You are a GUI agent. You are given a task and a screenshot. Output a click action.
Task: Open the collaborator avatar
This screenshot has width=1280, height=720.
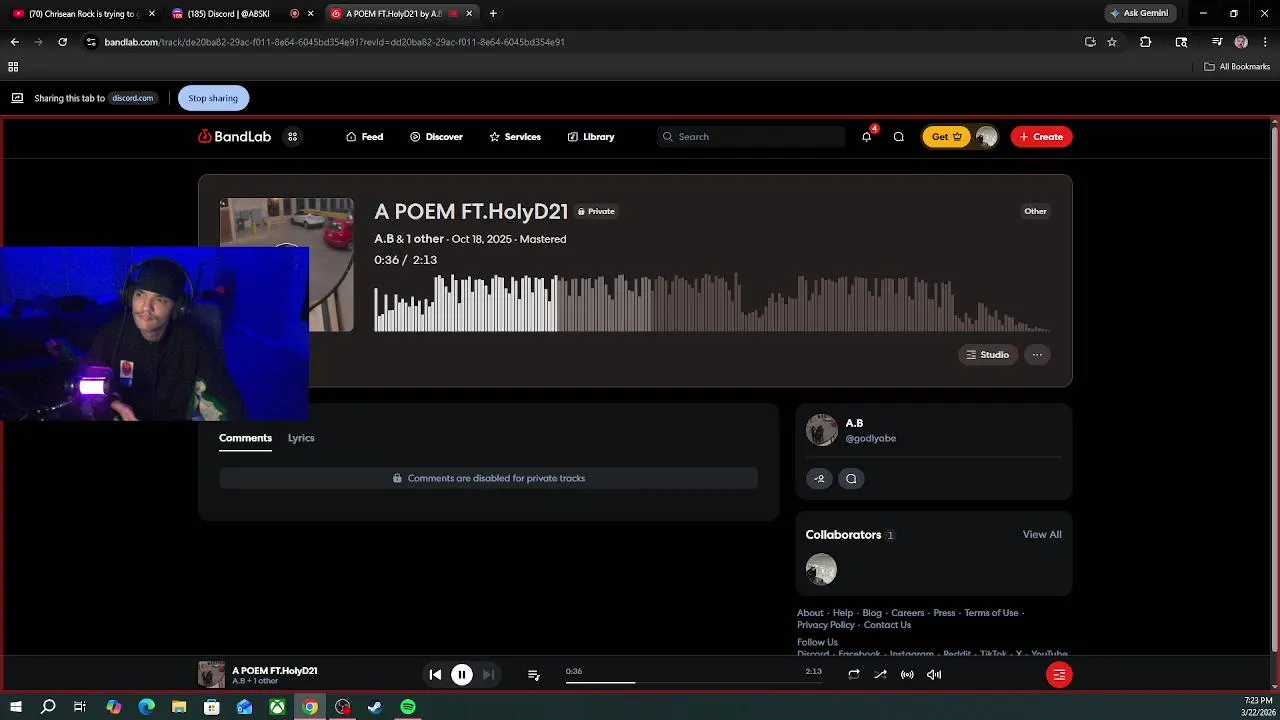(821, 570)
